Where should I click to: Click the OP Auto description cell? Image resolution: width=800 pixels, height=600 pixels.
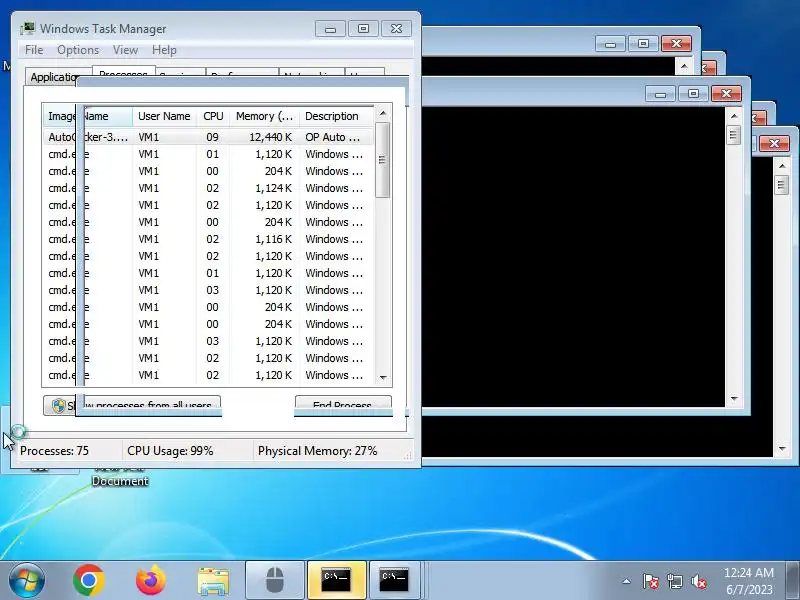tap(333, 137)
